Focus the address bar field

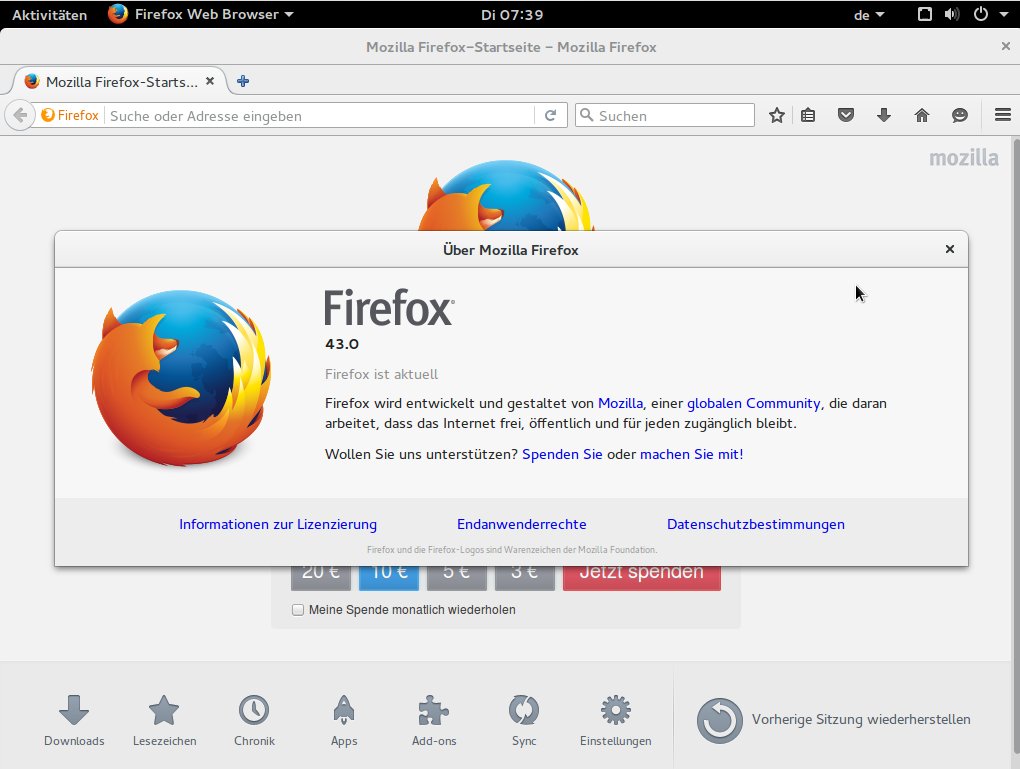point(320,116)
